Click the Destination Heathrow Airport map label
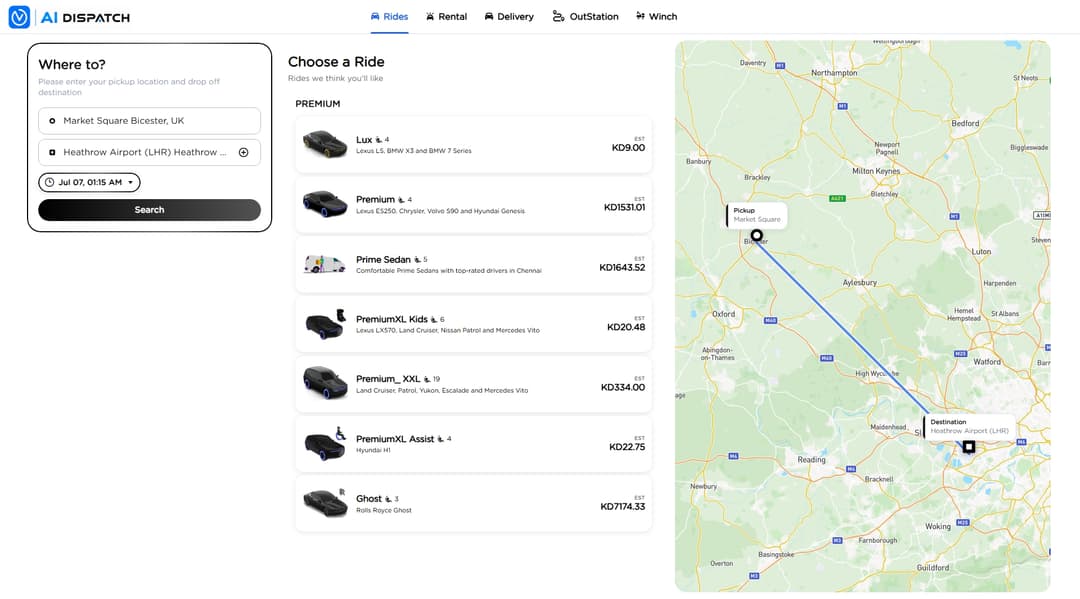Viewport: 1080px width, 599px height. pyautogui.click(x=968, y=426)
